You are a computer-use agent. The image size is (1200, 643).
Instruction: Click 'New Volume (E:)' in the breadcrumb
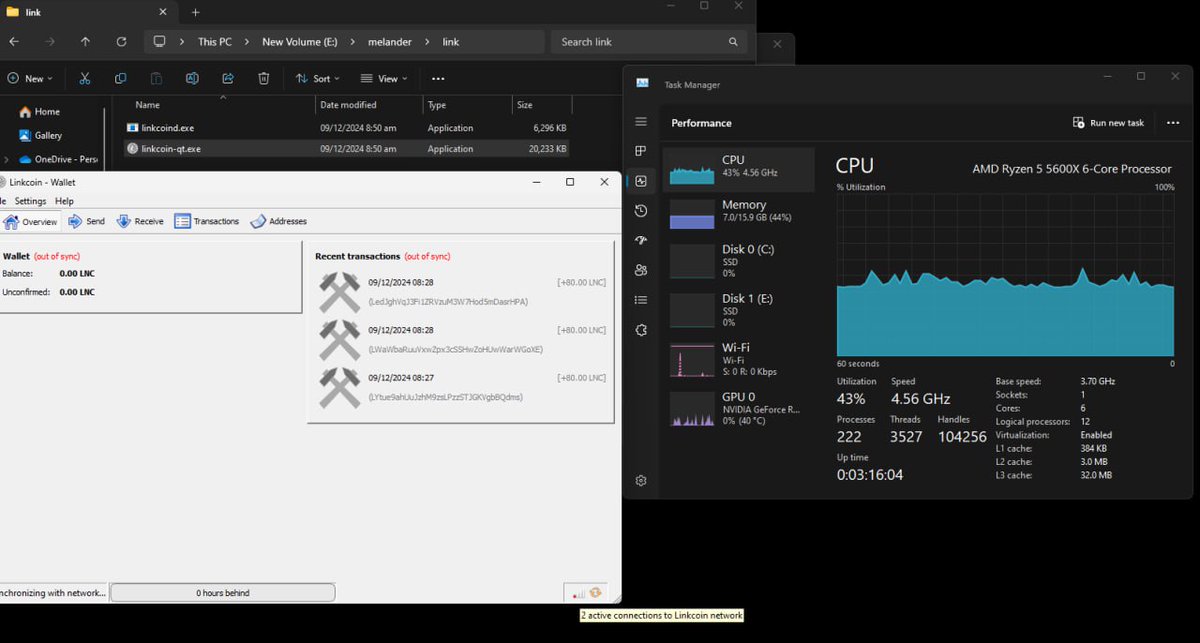298,42
